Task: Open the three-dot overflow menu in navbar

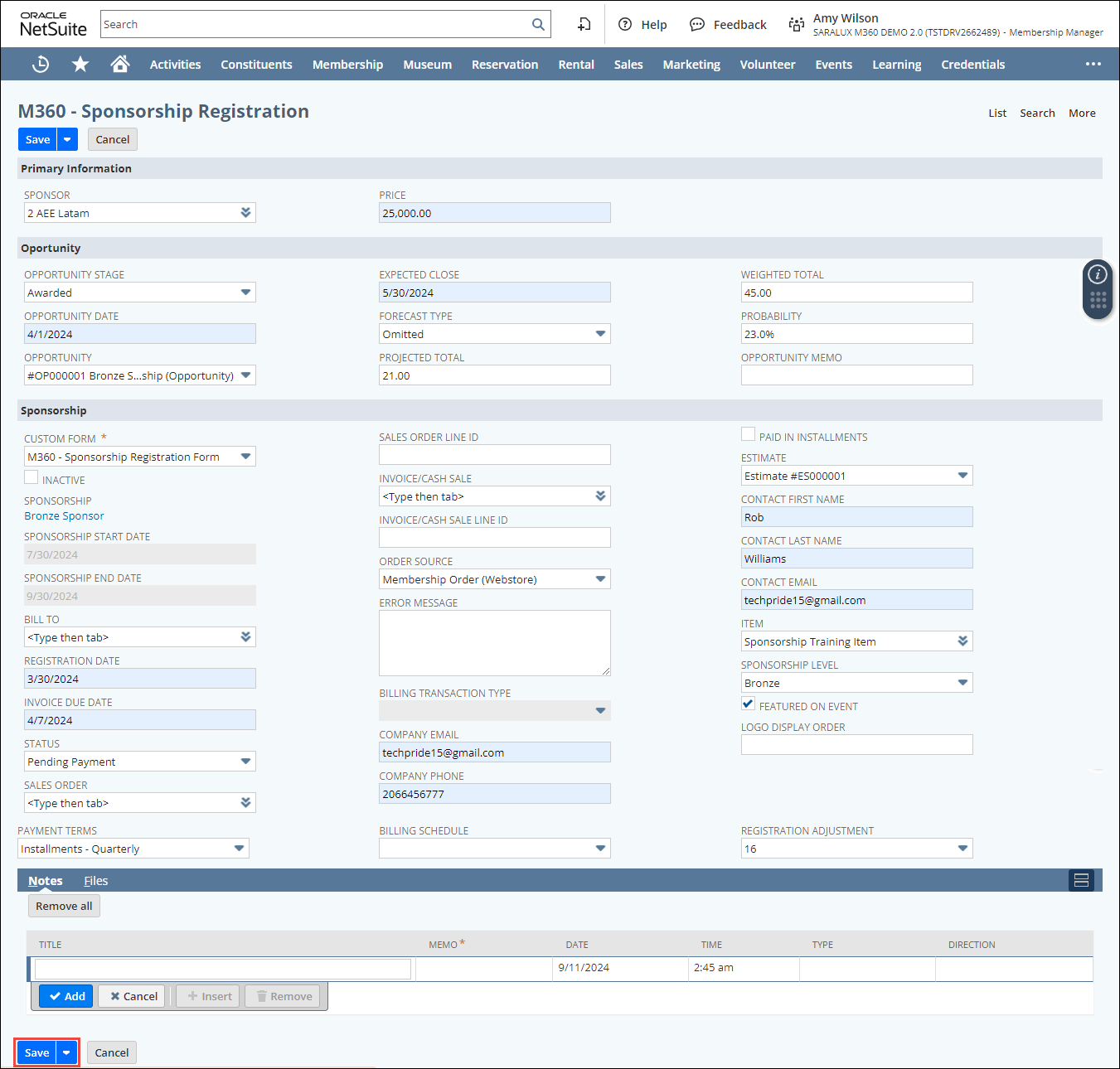Action: [x=1093, y=65]
